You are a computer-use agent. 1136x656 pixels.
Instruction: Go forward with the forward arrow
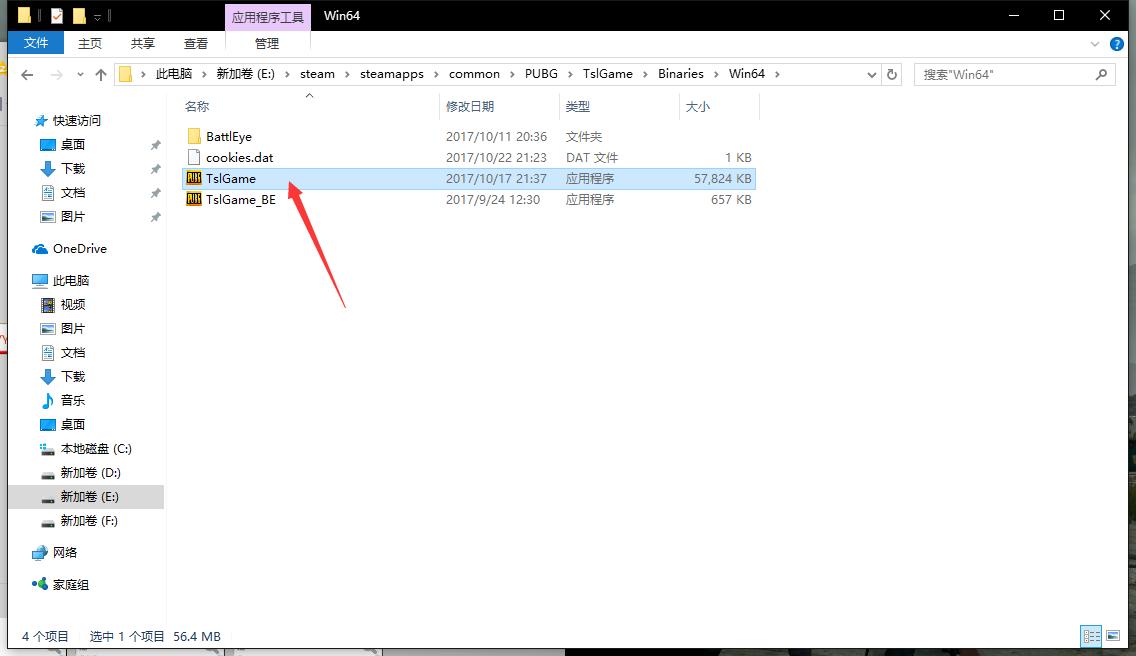coord(57,75)
